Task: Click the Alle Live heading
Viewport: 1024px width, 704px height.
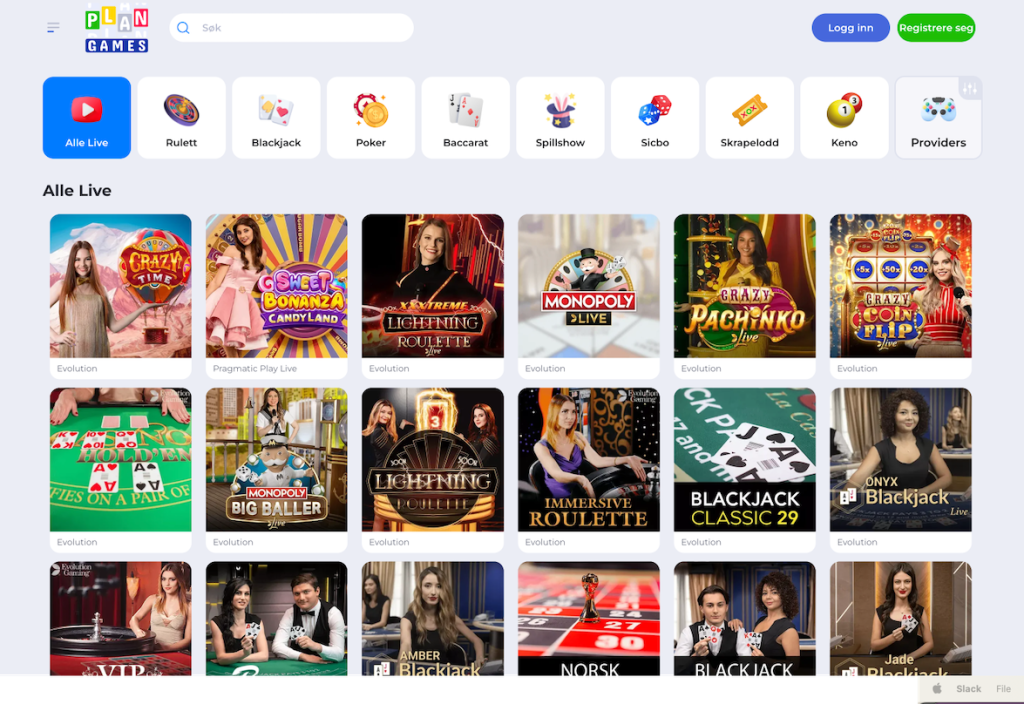Action: 77,191
